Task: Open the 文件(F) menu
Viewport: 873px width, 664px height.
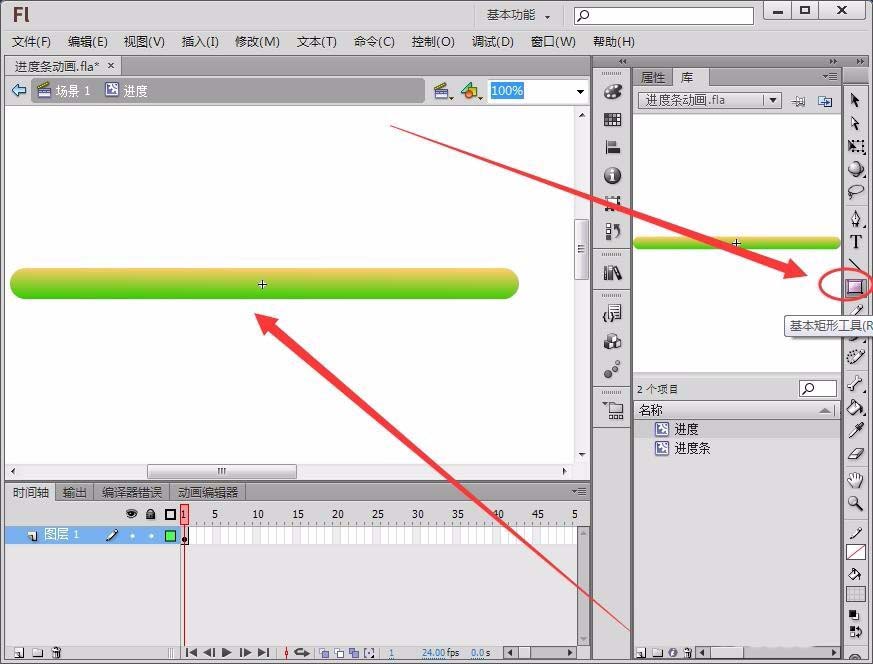Action: pos(31,42)
